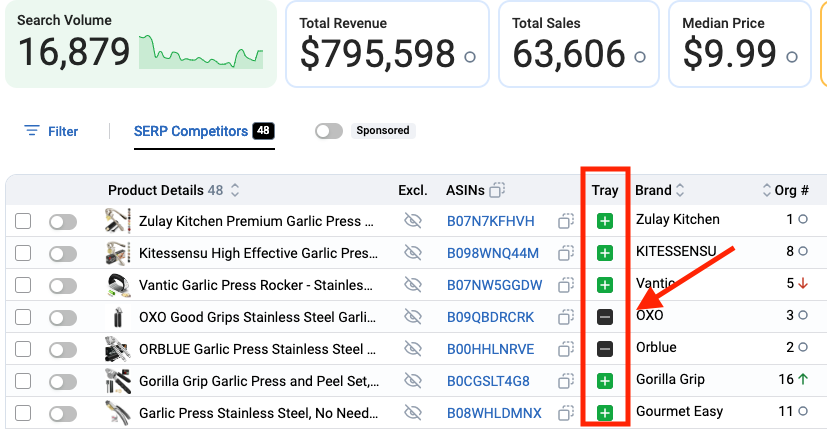This screenshot has height=429, width=827.
Task: Copy ASIN B07NW5GGDW
Action: pos(565,285)
